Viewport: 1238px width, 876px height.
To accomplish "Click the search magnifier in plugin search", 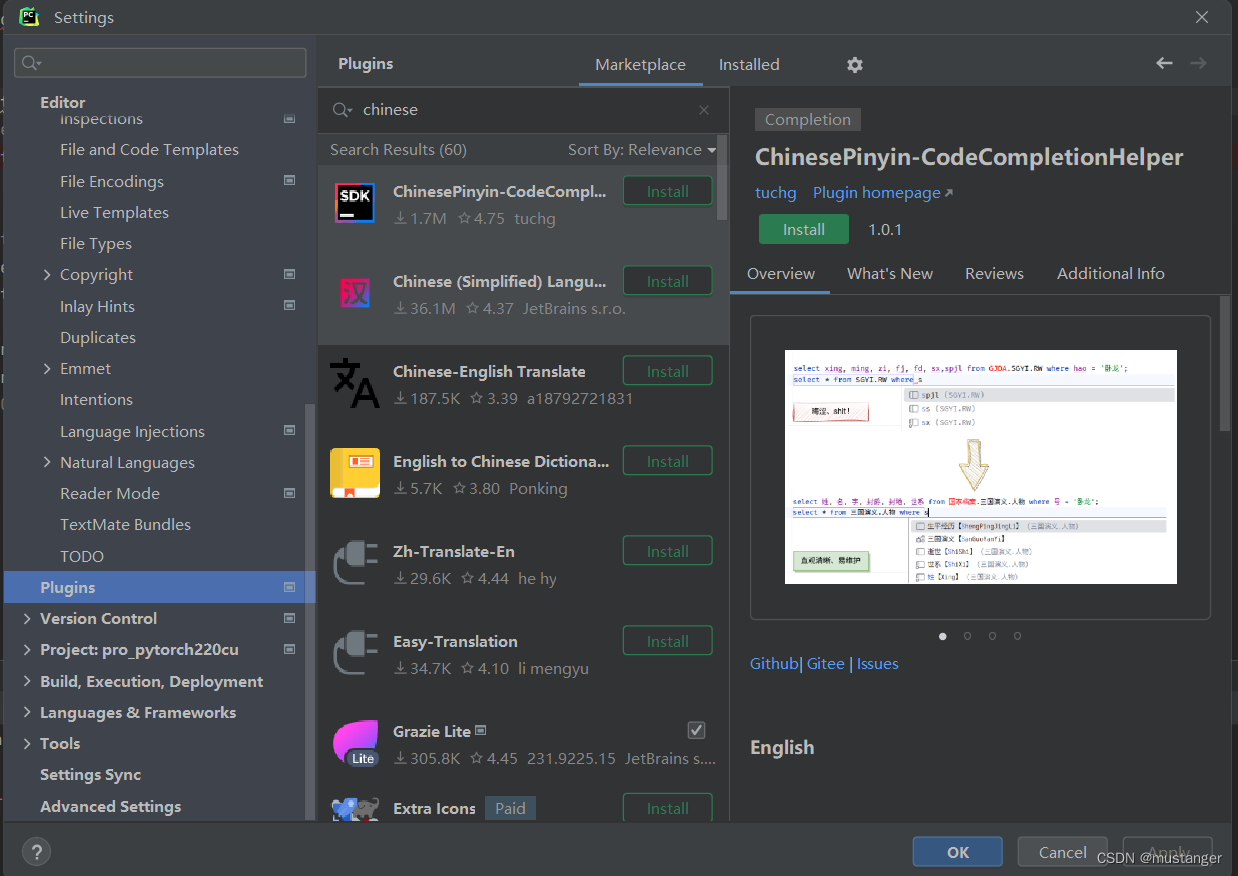I will click(x=342, y=110).
